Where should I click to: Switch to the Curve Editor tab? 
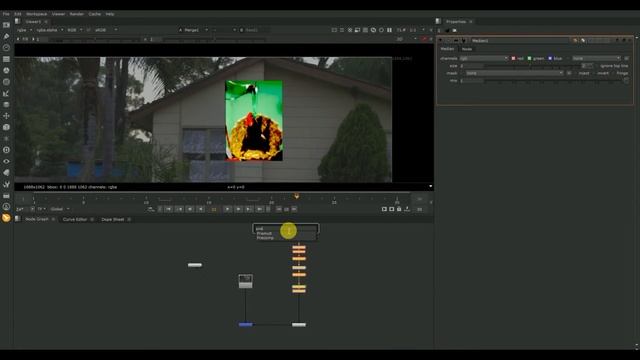point(75,219)
